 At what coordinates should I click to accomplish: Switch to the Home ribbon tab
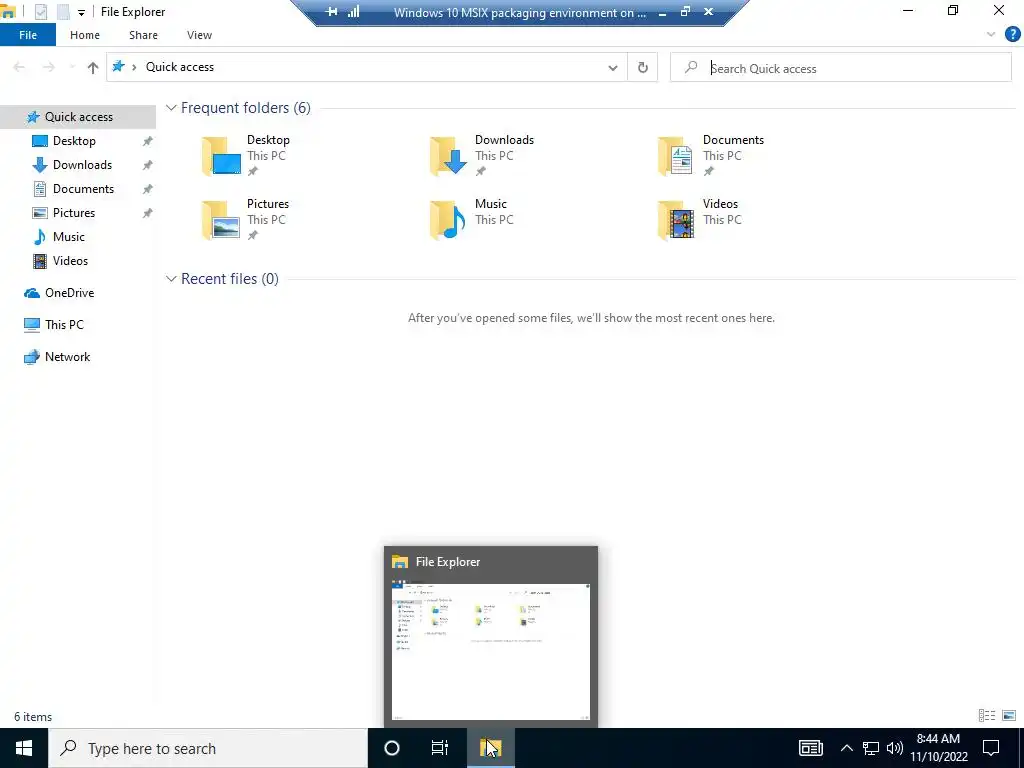click(x=85, y=35)
